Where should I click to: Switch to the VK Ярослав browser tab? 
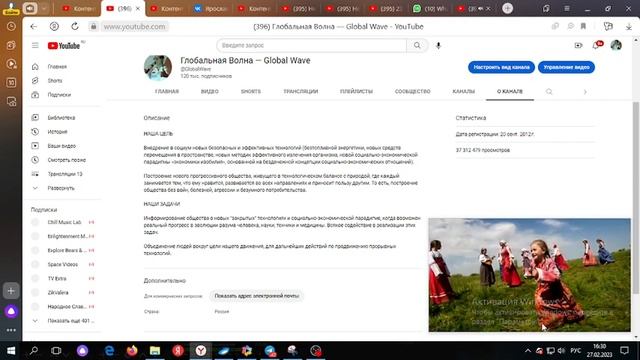pos(211,8)
